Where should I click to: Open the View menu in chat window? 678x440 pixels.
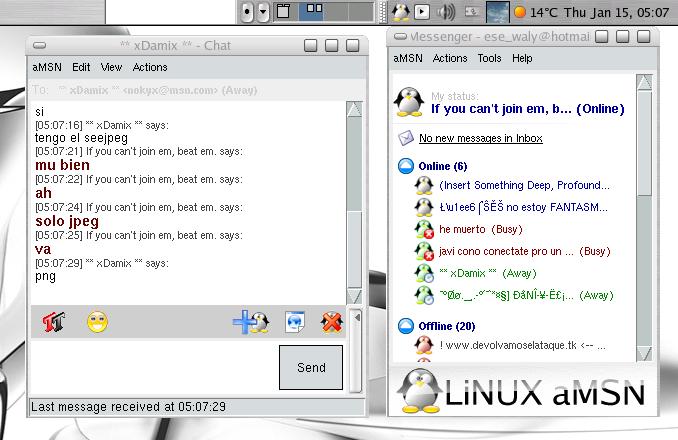pos(111,67)
